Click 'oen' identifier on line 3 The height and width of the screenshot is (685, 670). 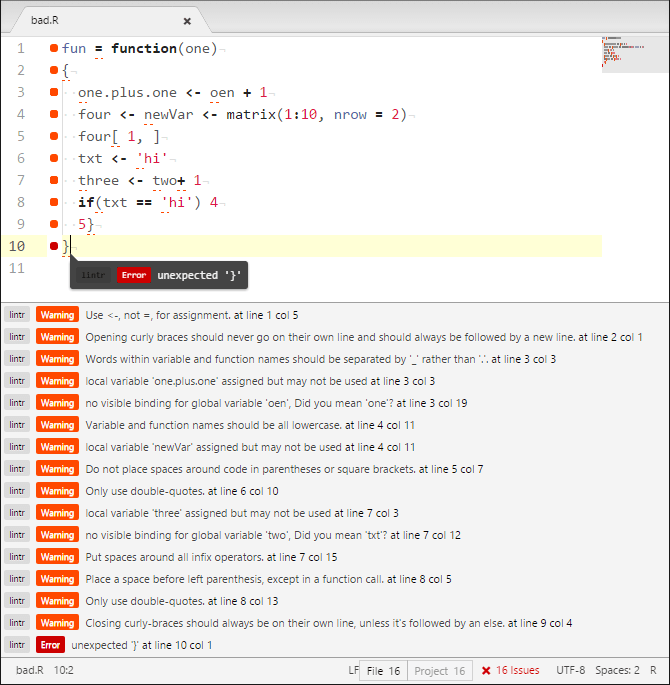222,93
